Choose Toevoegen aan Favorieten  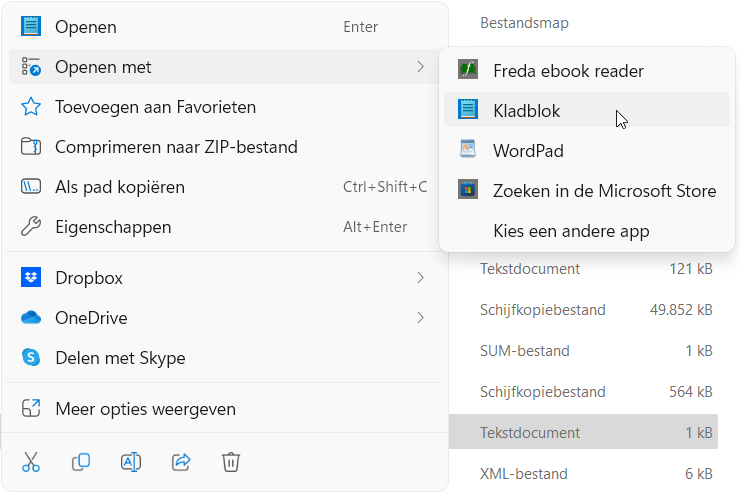(x=224, y=107)
